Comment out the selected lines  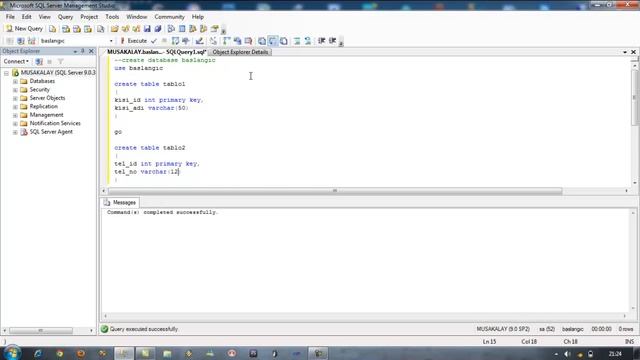click(297, 41)
